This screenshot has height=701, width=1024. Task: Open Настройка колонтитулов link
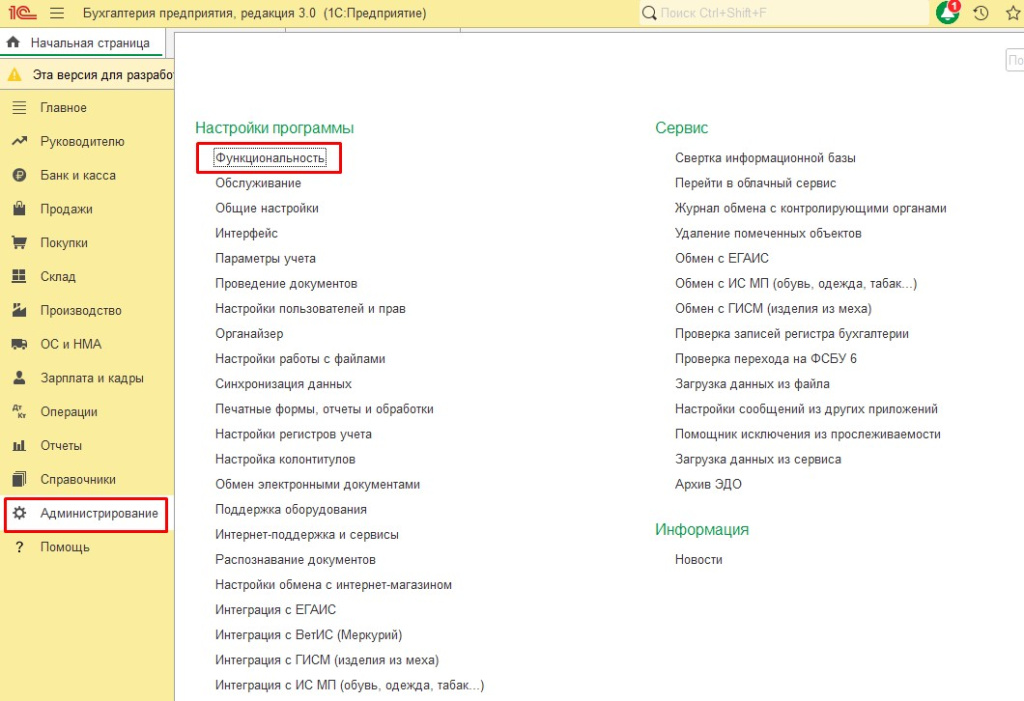[285, 459]
